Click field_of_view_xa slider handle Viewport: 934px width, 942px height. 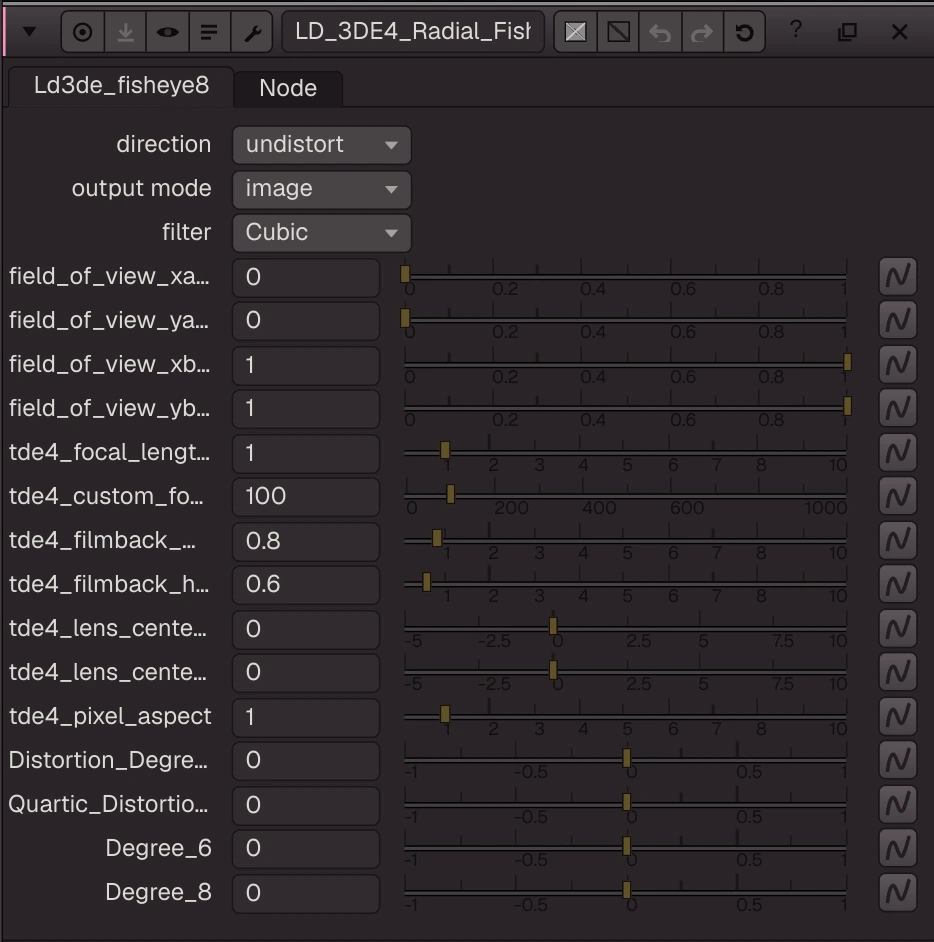405,274
